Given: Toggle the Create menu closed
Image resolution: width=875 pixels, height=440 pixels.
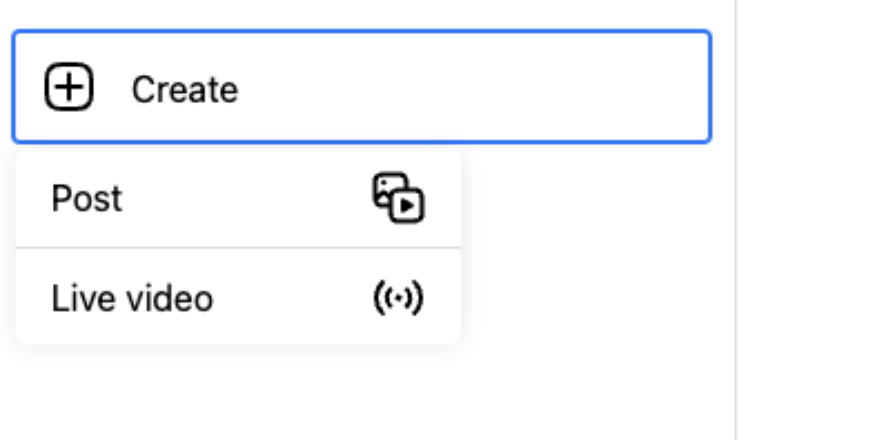Looking at the screenshot, I should click(360, 88).
